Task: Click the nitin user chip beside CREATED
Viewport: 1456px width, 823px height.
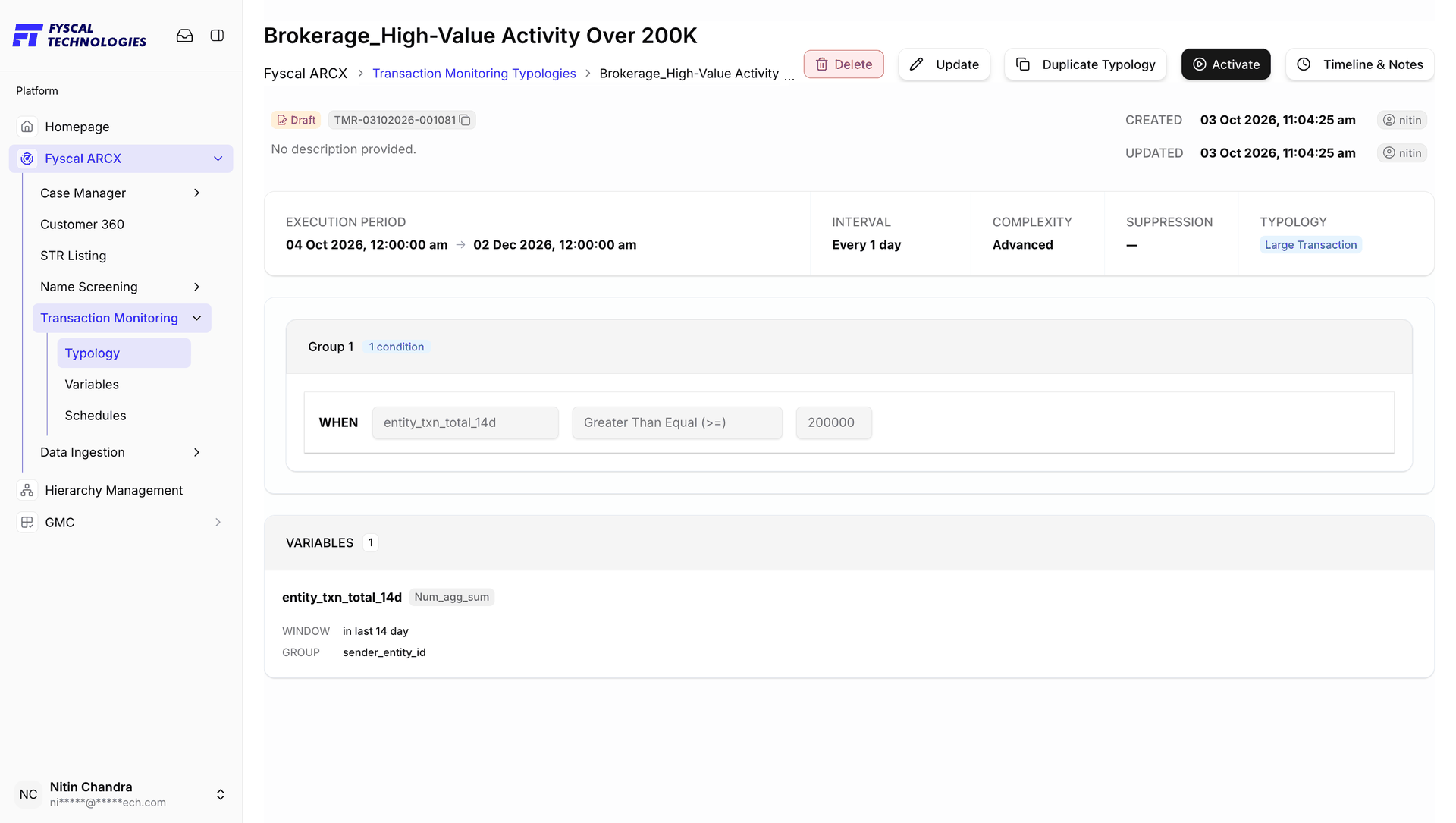Action: point(1402,120)
